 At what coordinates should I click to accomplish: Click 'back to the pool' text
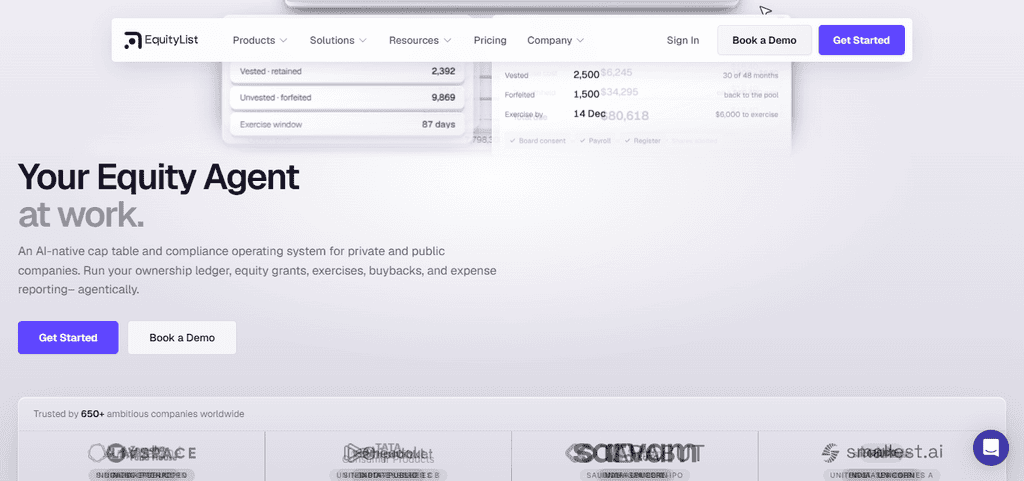[x=751, y=95]
